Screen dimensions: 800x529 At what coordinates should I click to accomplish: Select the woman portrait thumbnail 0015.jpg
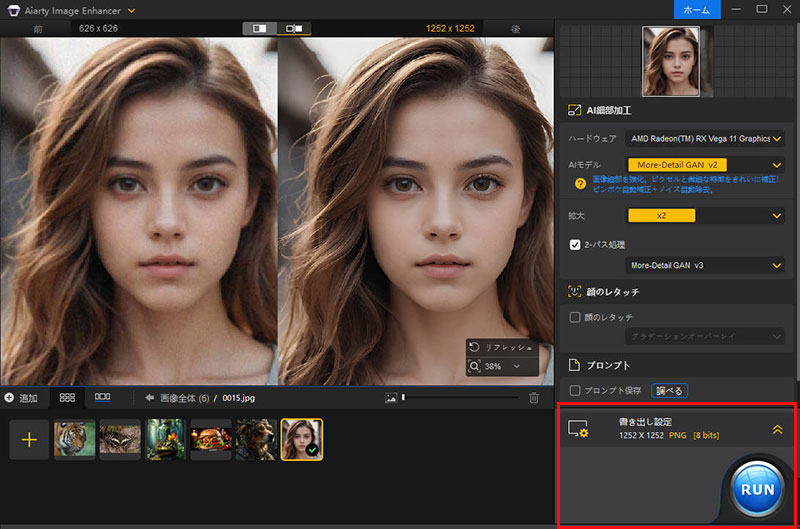click(x=302, y=439)
